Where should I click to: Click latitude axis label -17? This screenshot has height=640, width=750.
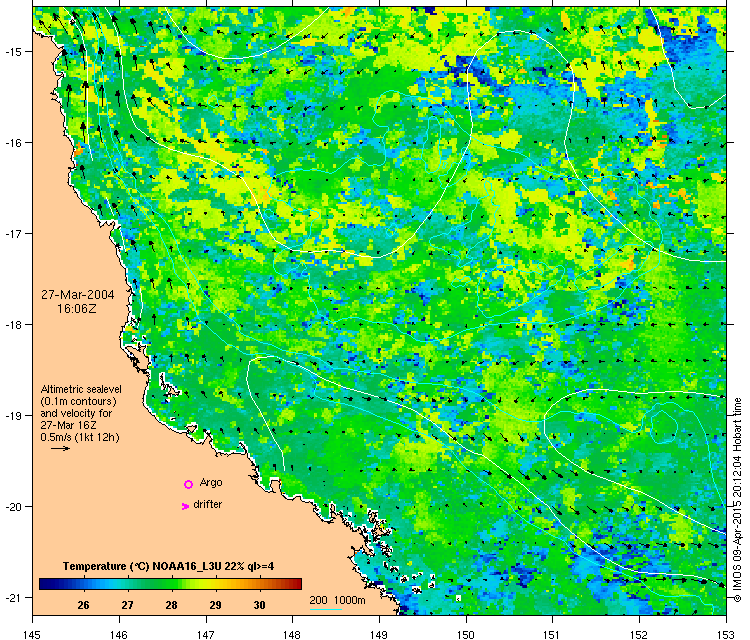coord(12,233)
